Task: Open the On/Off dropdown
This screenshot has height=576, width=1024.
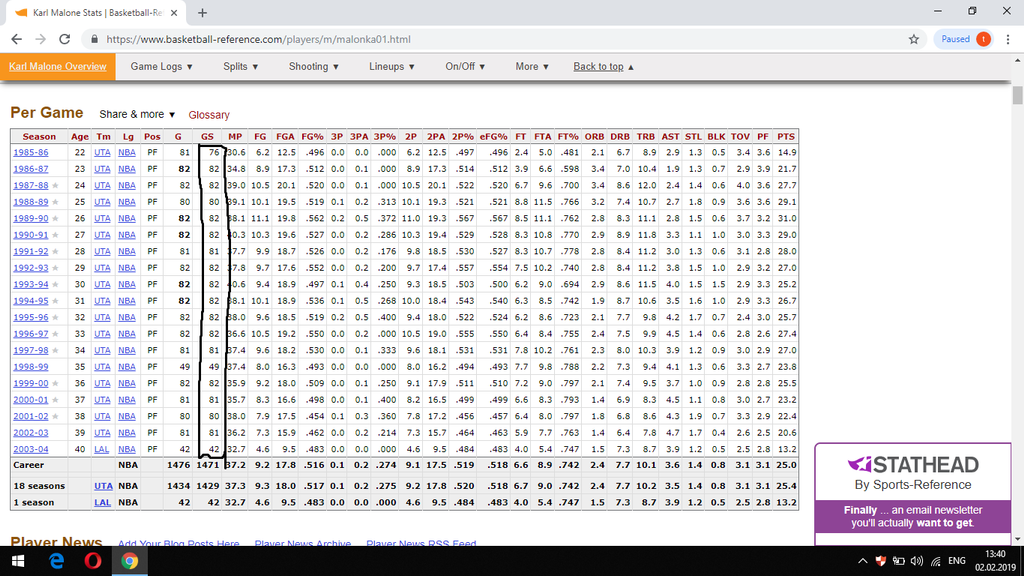Action: [465, 67]
